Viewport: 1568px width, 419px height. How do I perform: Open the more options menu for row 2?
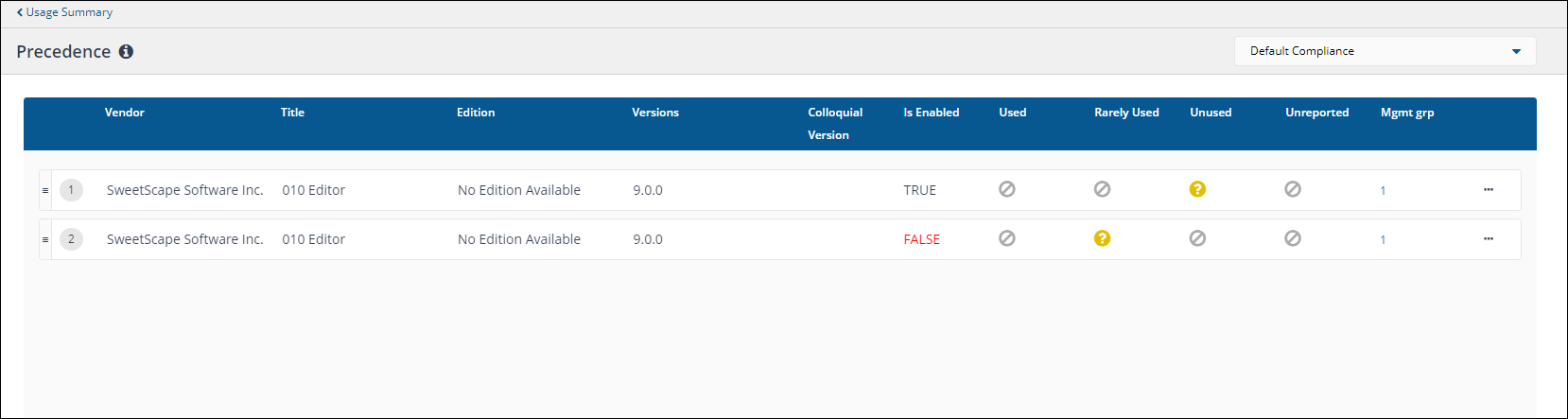click(x=1488, y=238)
